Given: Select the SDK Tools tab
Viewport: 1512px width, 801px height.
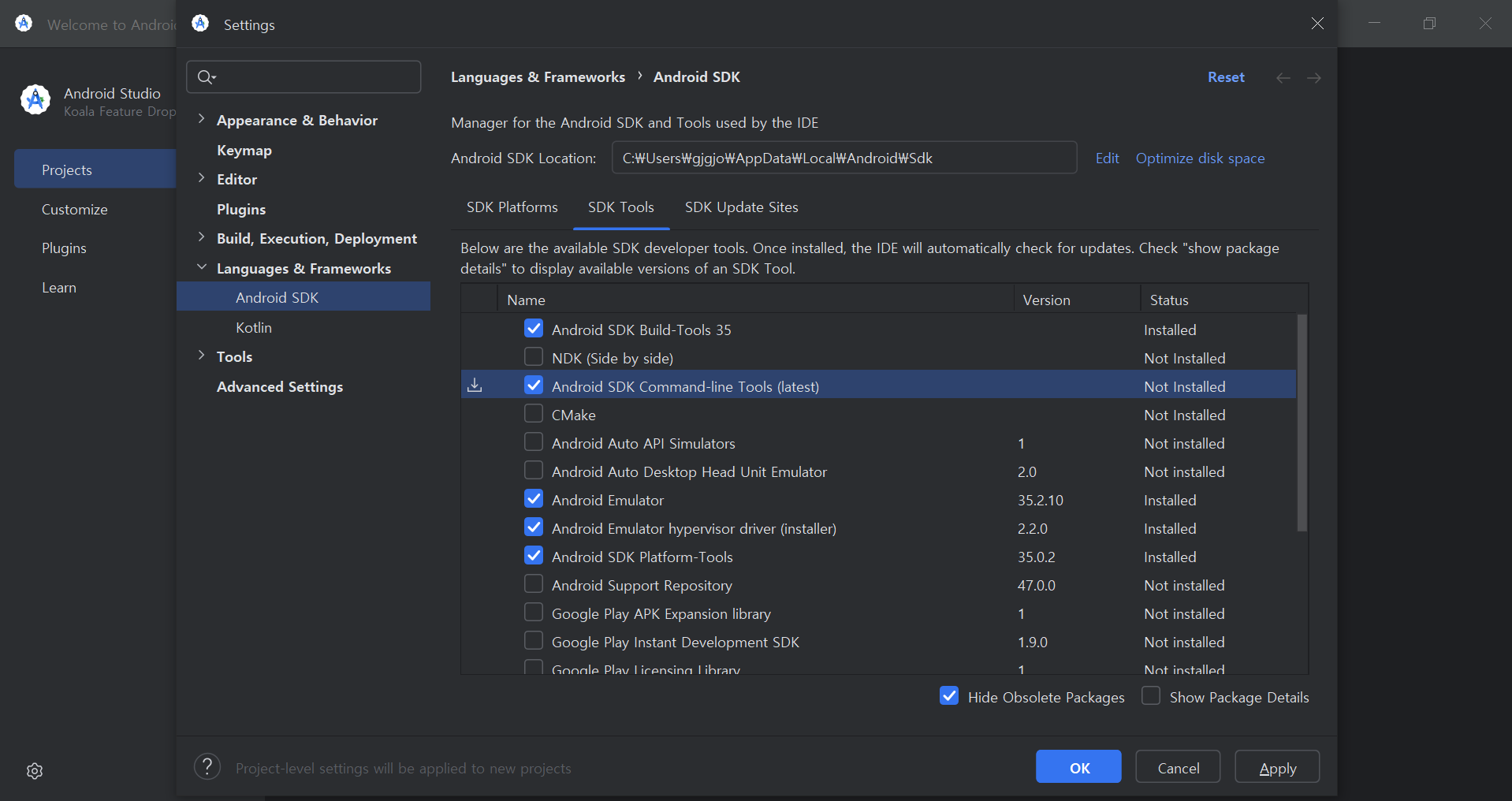Looking at the screenshot, I should click(621, 207).
